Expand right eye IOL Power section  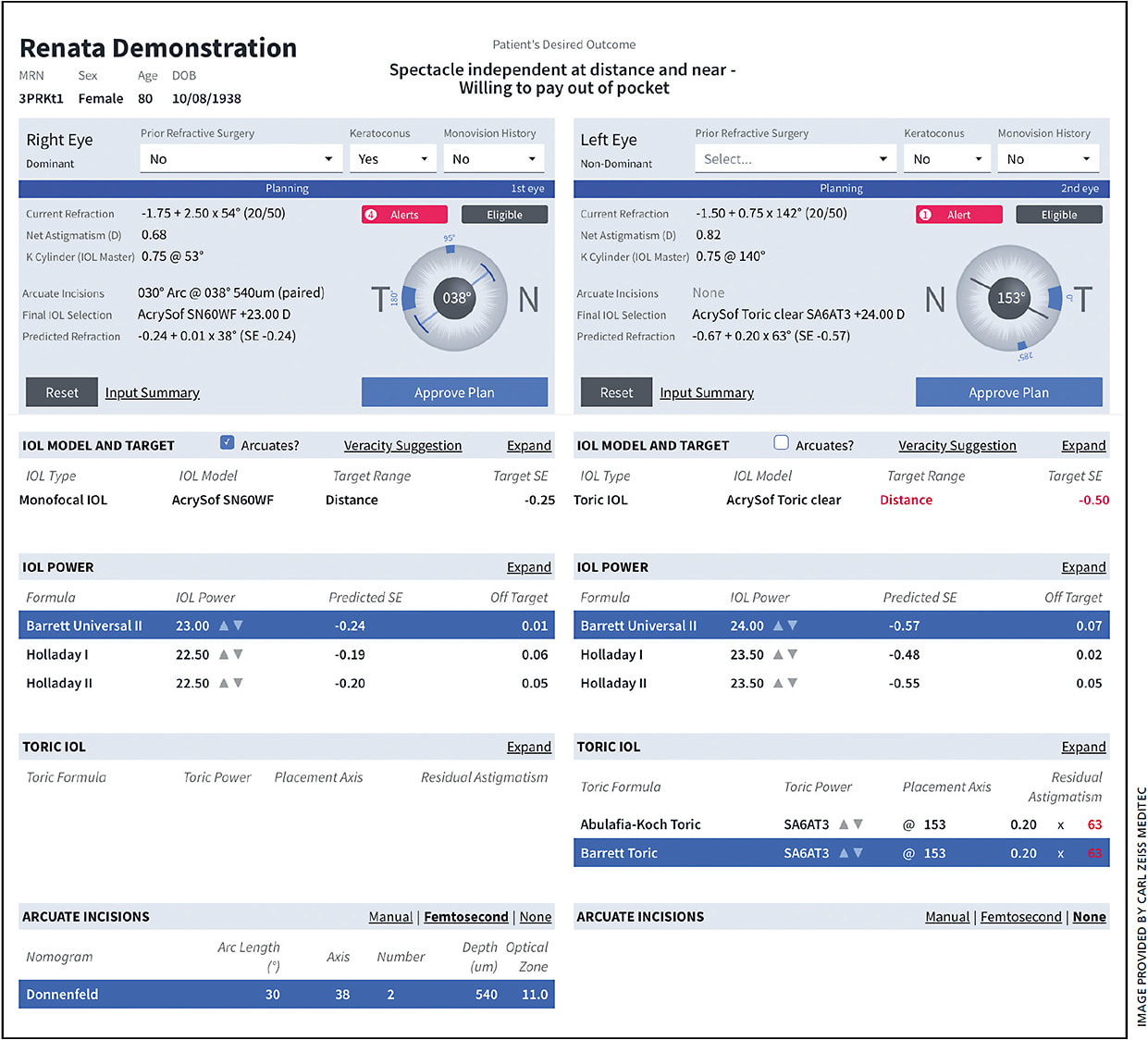pos(529,567)
